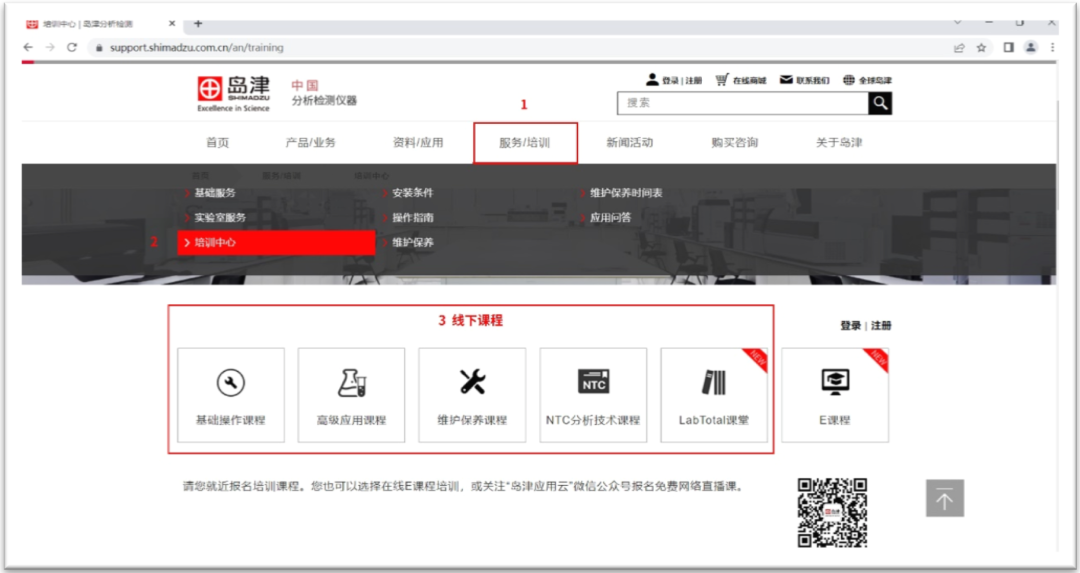Bookmark this page with star icon
The height and width of the screenshot is (573, 1080).
tap(982, 47)
